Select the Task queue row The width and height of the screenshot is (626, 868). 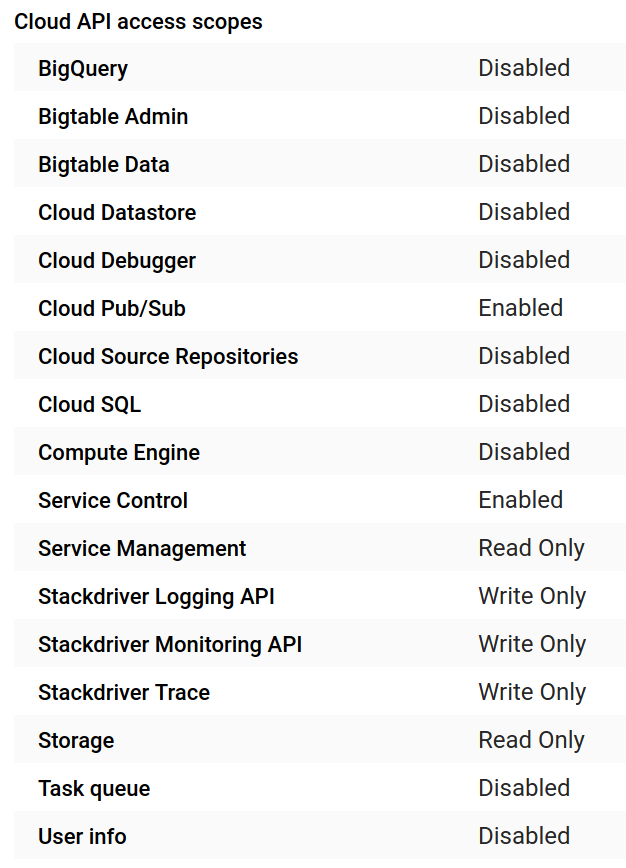(x=320, y=788)
